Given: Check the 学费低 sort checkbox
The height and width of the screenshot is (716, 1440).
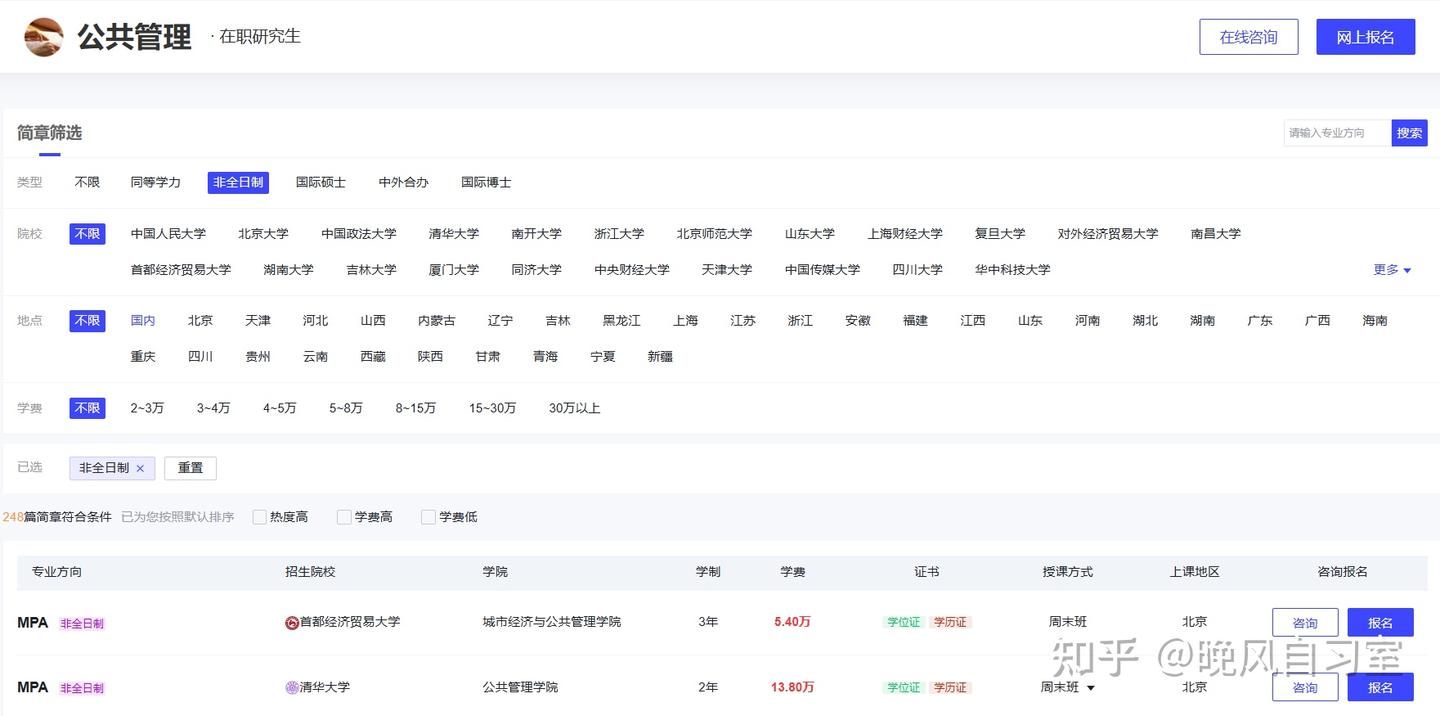Looking at the screenshot, I should click(428, 517).
